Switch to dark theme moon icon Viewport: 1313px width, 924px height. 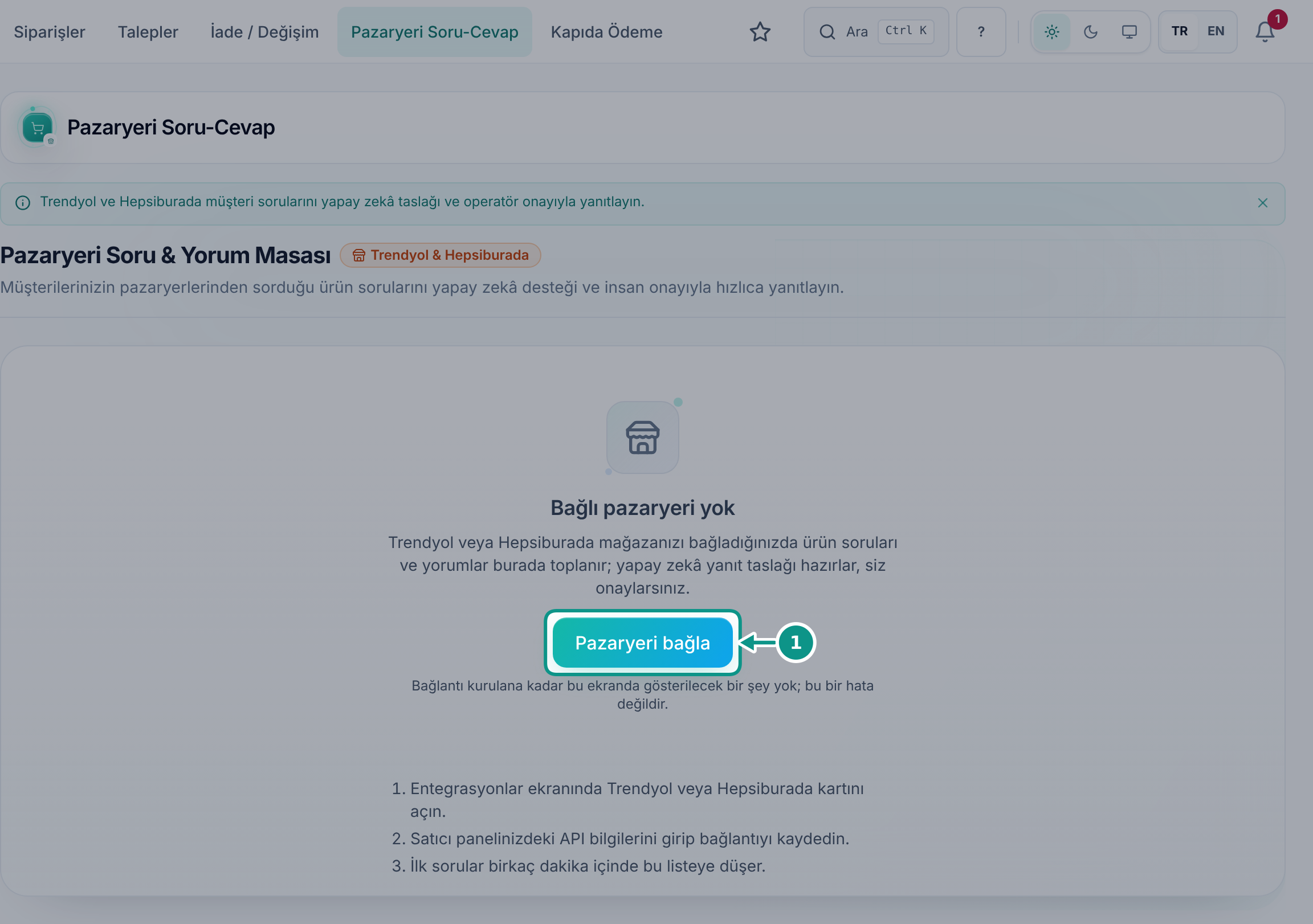(1090, 32)
